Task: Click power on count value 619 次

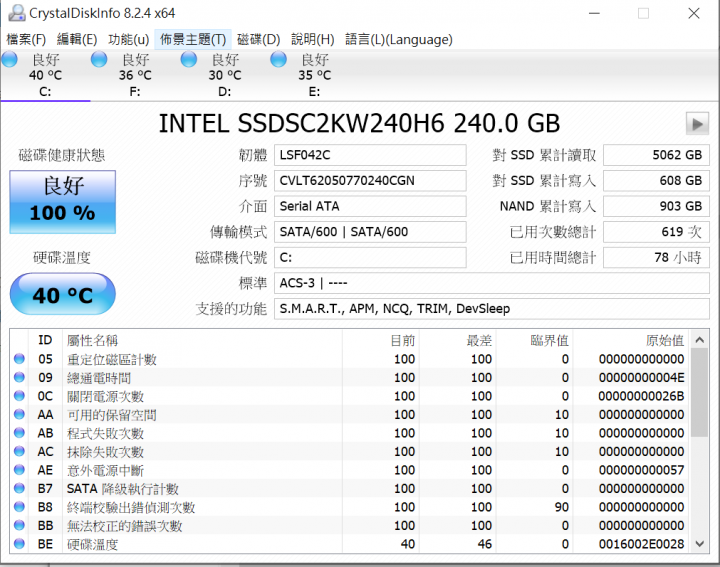Action: 656,232
